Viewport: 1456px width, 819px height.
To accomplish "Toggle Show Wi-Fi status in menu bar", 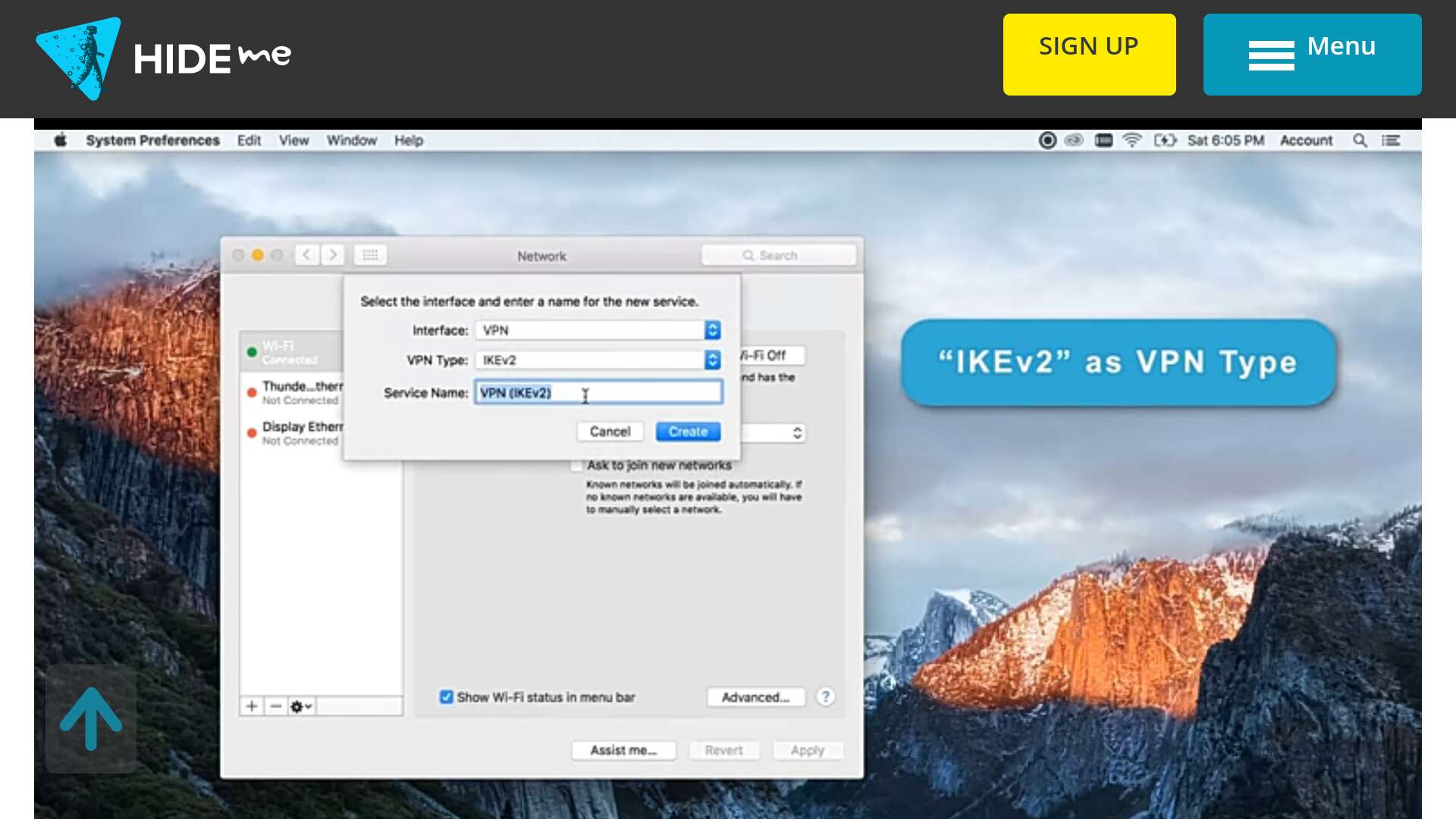I will (447, 697).
